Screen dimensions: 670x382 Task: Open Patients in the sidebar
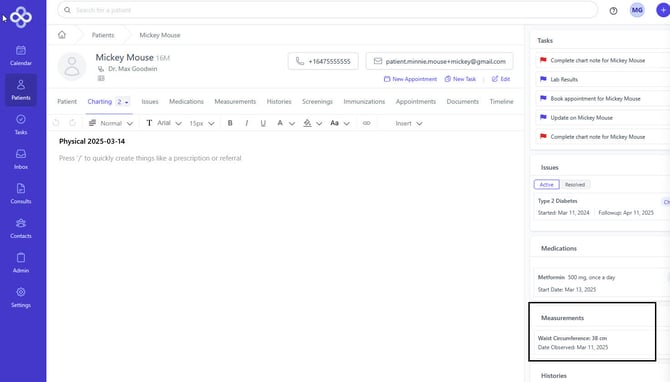(21, 90)
